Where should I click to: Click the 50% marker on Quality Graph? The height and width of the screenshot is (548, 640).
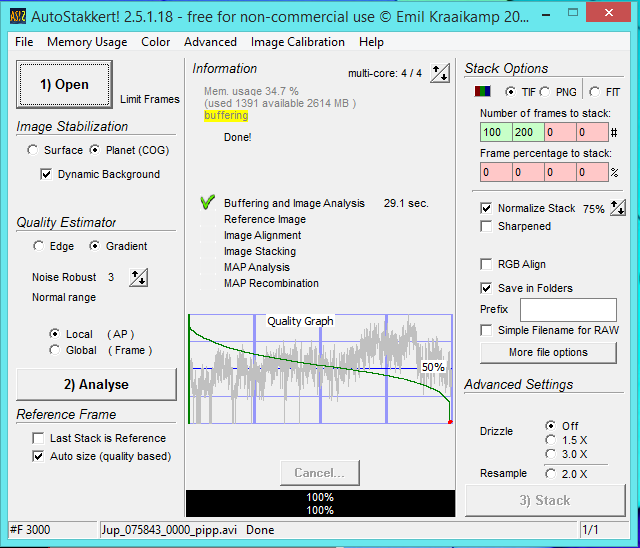pyautogui.click(x=433, y=367)
